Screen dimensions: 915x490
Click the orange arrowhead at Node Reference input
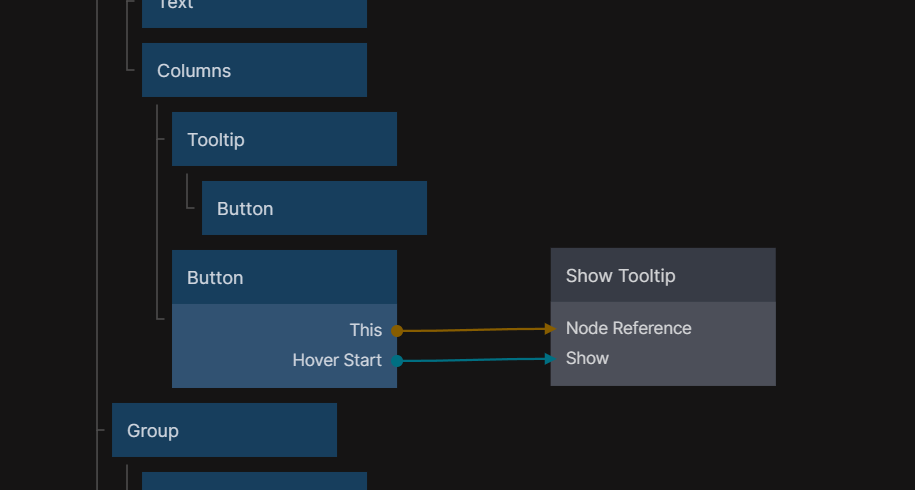click(550, 328)
